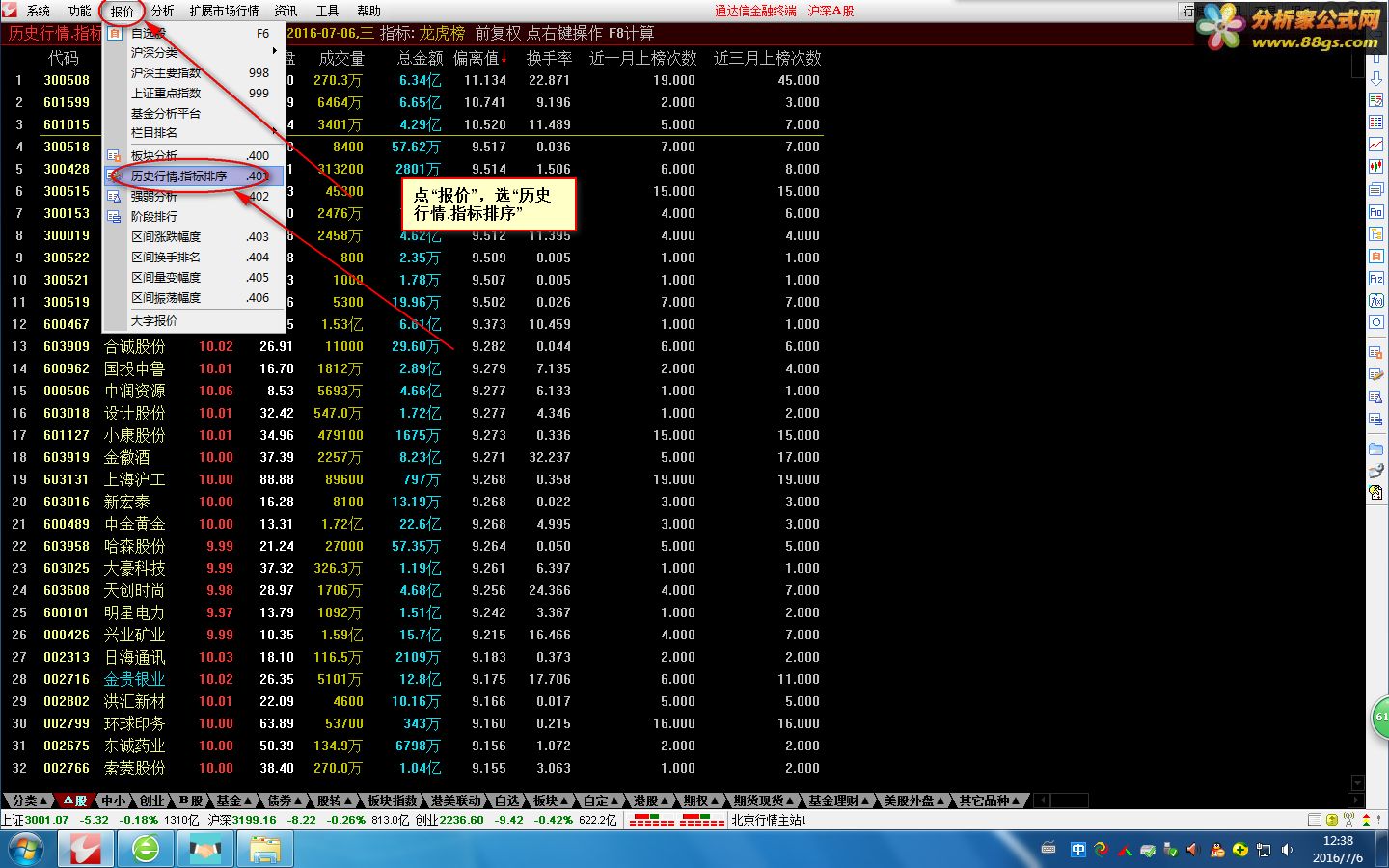Open the 资讯 menu
Viewport: 1389px width, 868px height.
(286, 11)
